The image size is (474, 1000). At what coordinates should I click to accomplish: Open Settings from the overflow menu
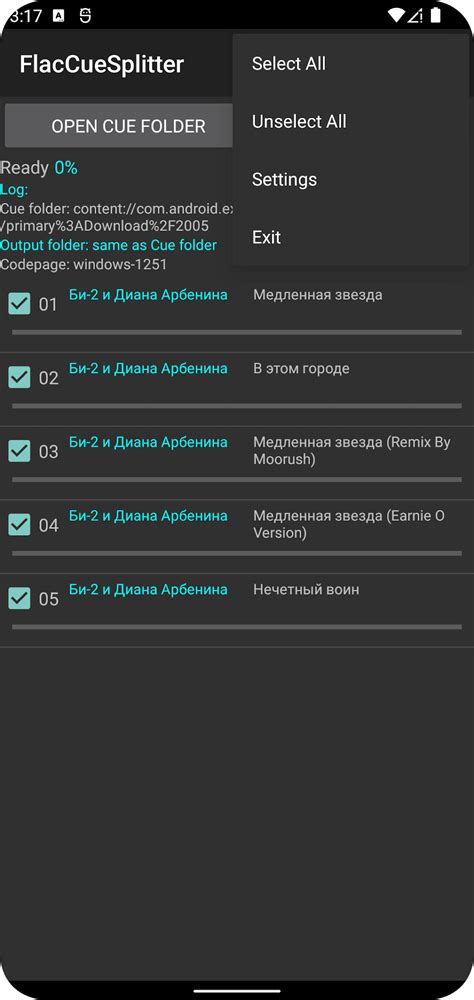click(x=351, y=180)
